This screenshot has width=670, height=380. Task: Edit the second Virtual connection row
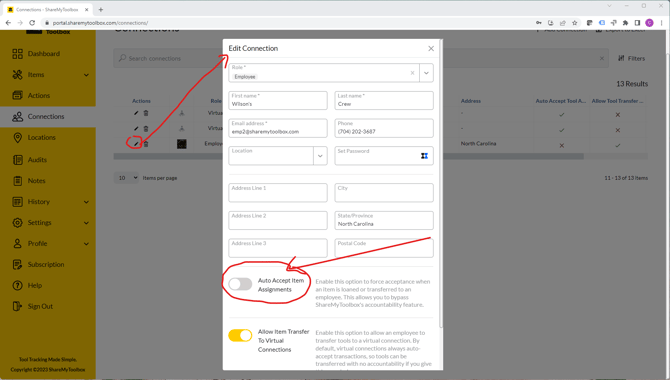pos(136,129)
